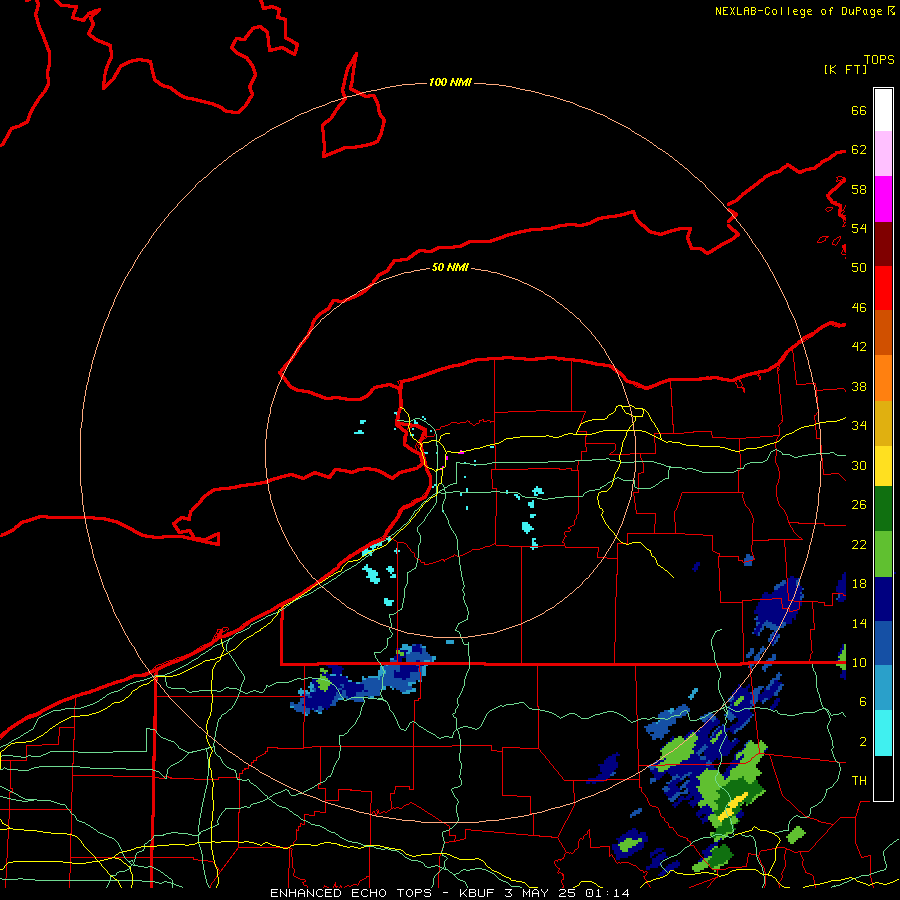The height and width of the screenshot is (900, 900).
Task: Click the "50" legend value
Action: [859, 267]
